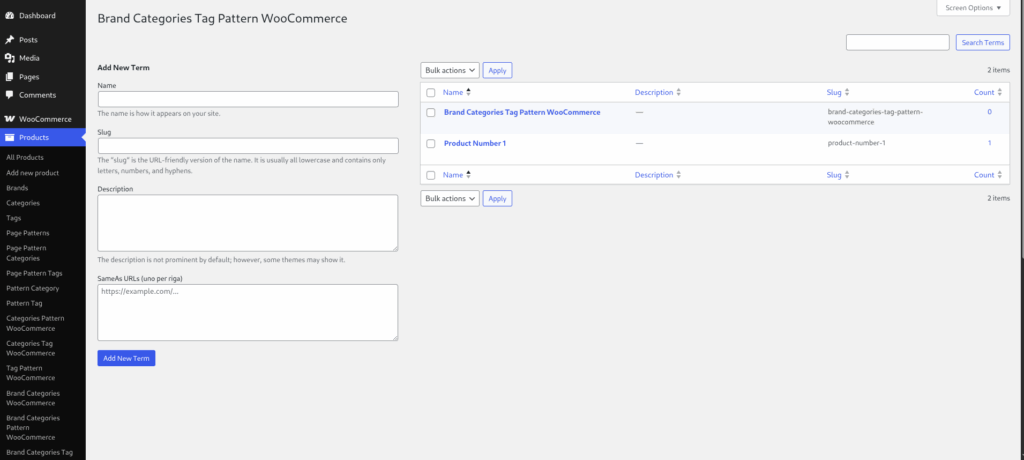Click the Pages icon in sidebar
The image size is (1024, 460).
click(x=10, y=76)
